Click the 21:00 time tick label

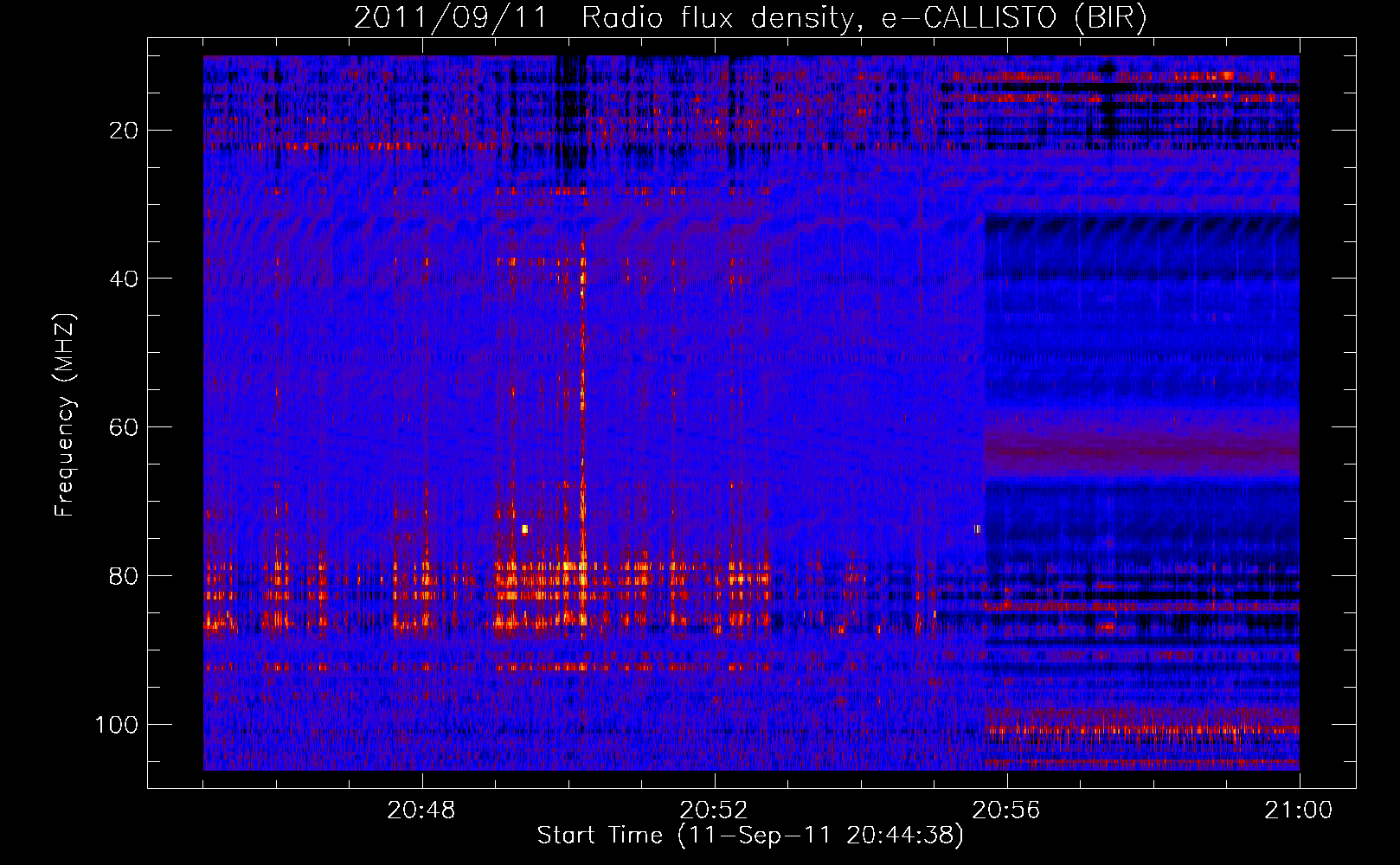(x=1299, y=811)
